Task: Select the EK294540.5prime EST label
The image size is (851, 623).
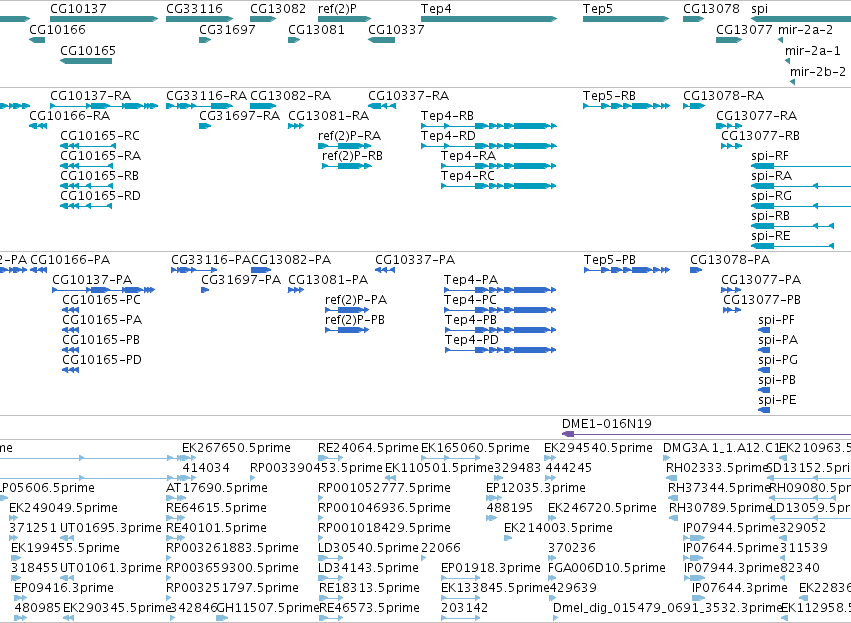Action: (x=598, y=448)
